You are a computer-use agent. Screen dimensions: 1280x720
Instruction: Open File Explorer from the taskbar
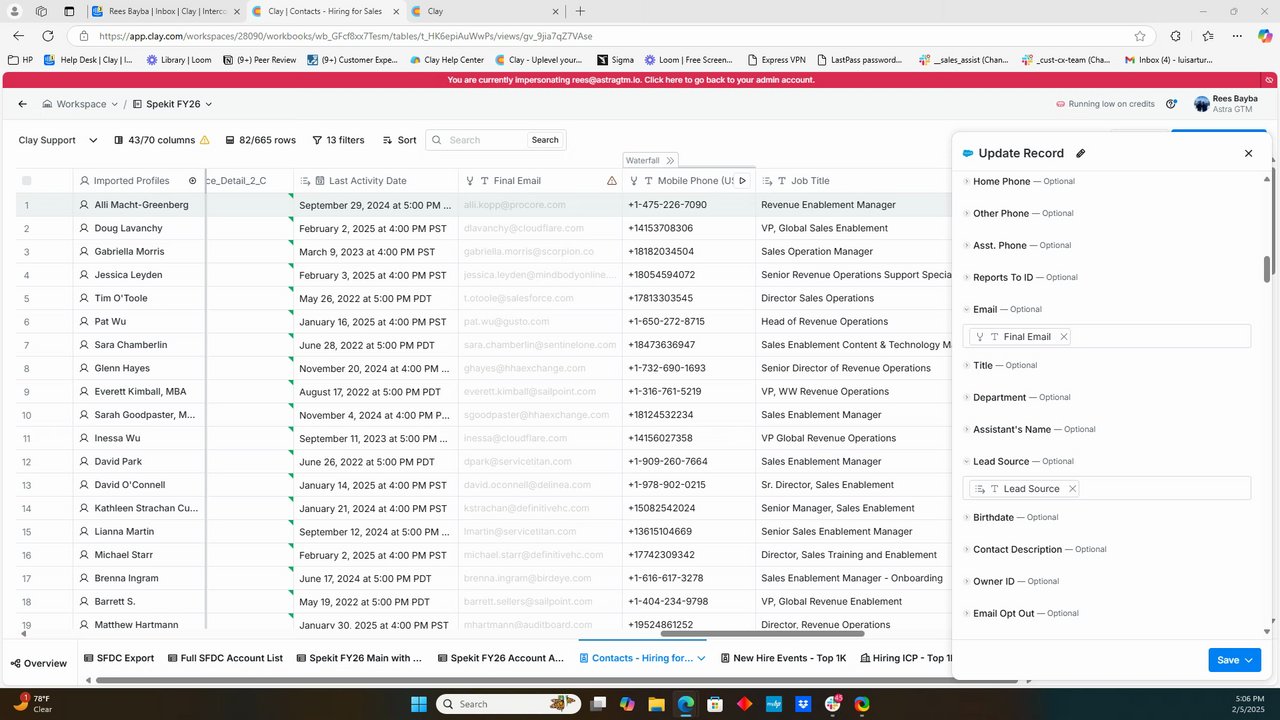coord(656,704)
